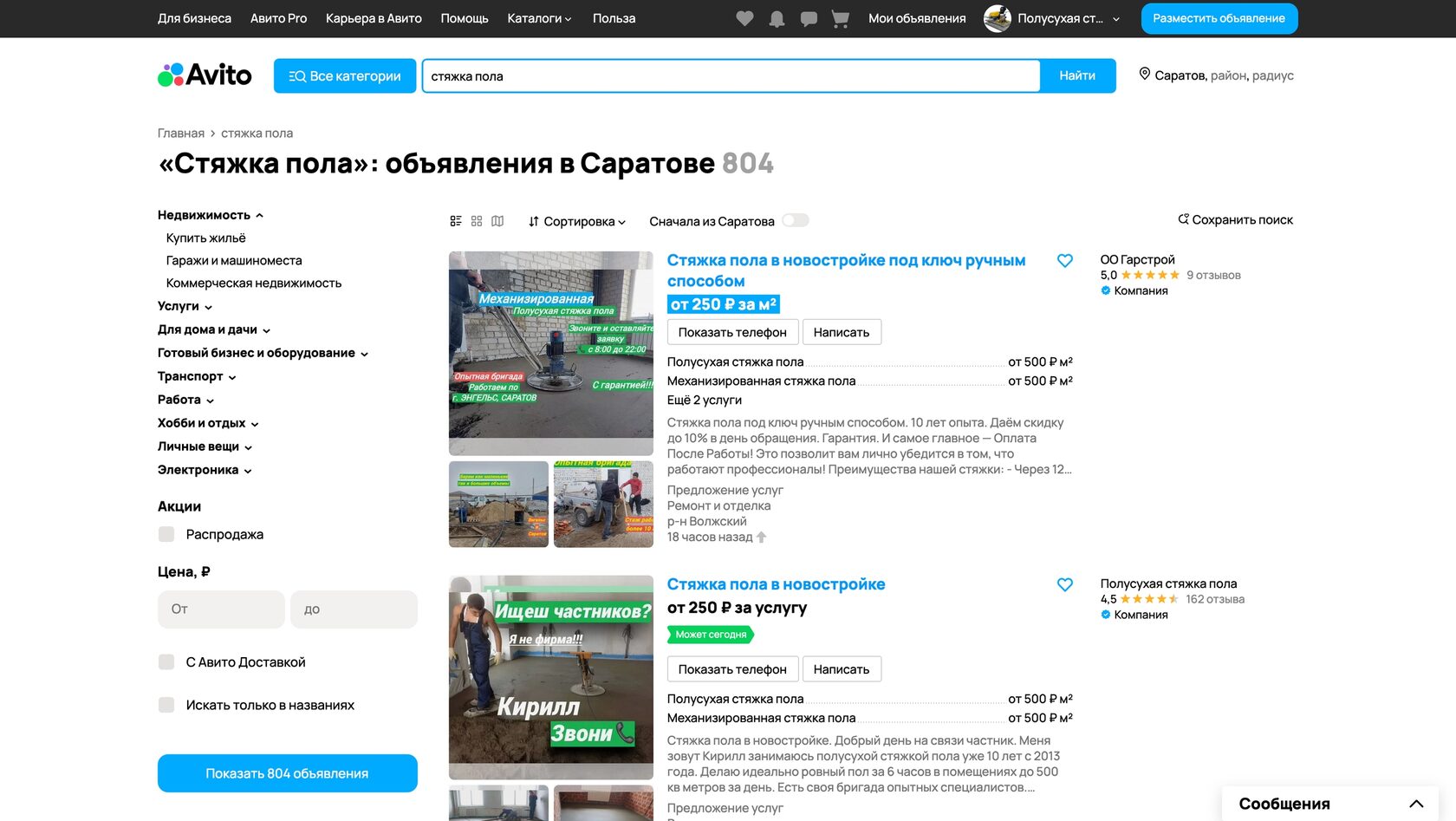Click Написать on second listing
Image resolution: width=1456 pixels, height=821 pixels.
(842, 669)
